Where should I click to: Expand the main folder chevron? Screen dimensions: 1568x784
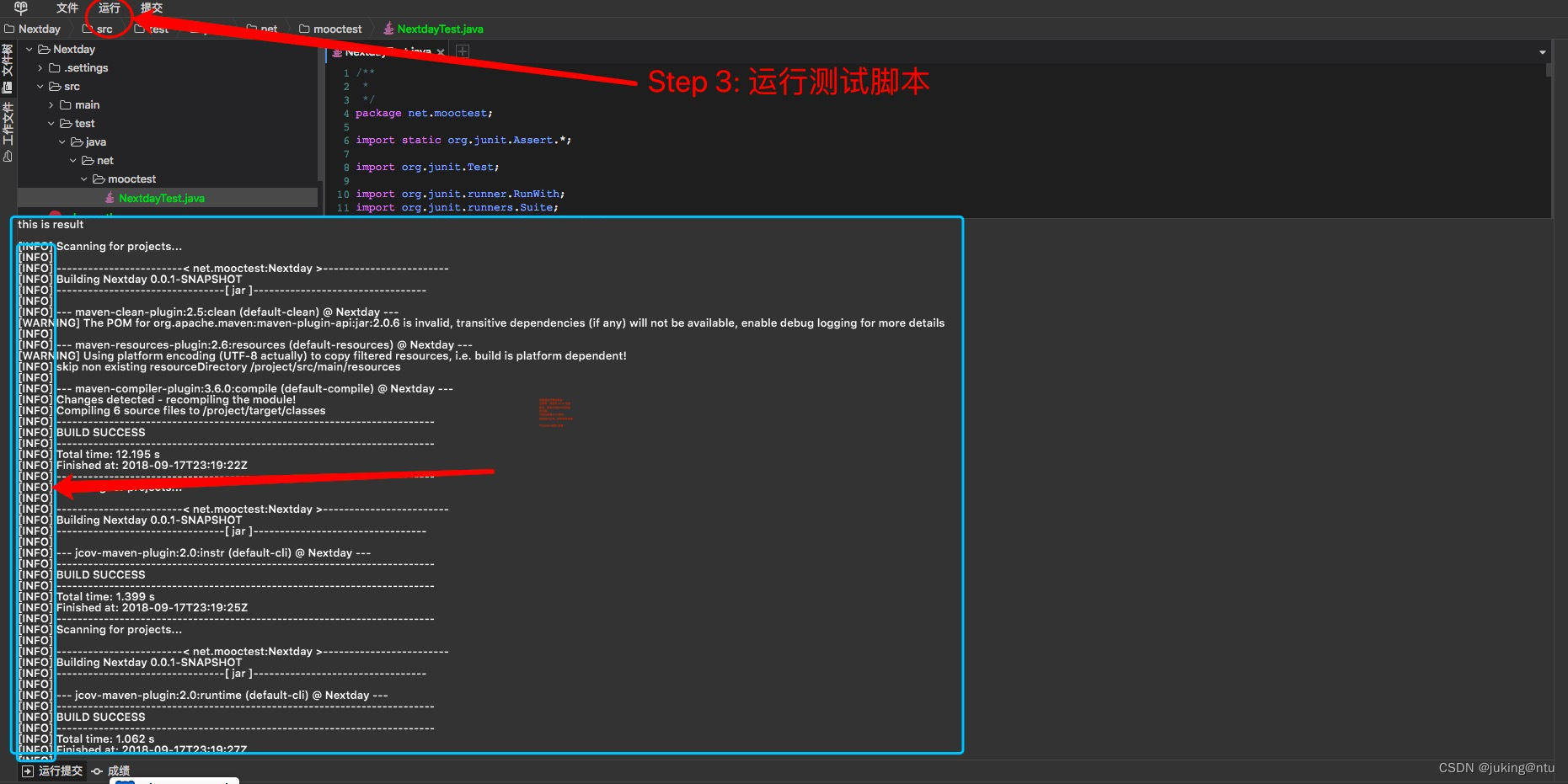[51, 105]
